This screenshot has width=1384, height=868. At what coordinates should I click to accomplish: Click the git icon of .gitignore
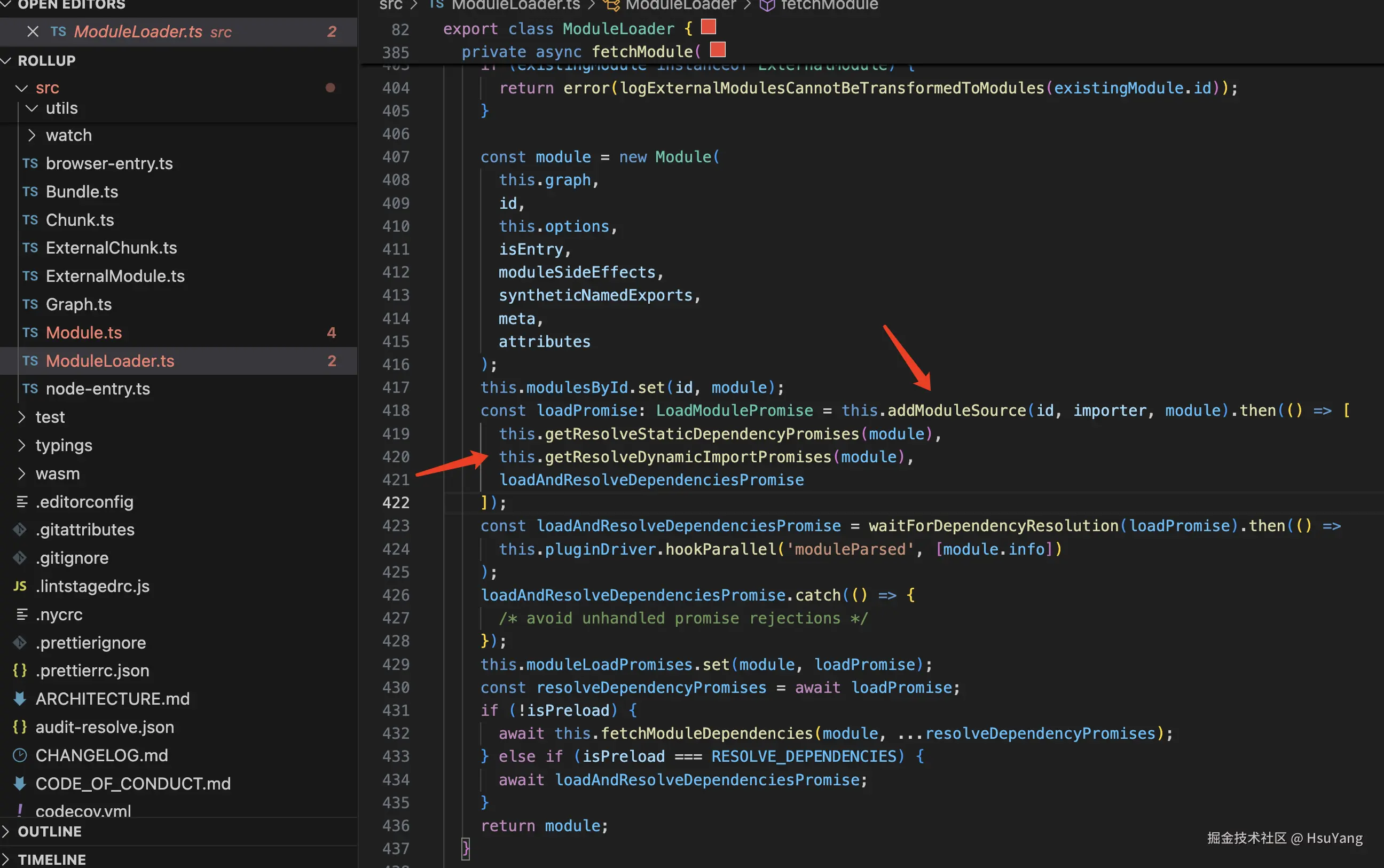pos(20,558)
